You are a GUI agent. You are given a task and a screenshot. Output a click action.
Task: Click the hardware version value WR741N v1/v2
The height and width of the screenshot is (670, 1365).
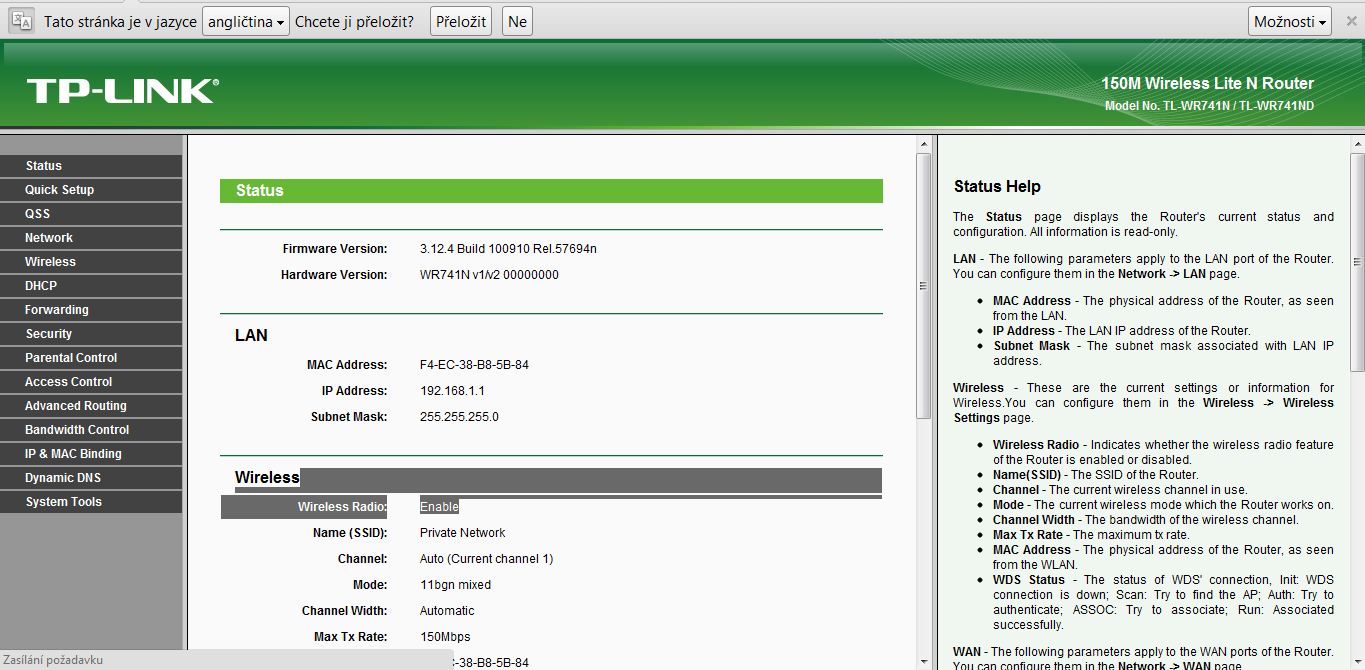click(x=489, y=275)
